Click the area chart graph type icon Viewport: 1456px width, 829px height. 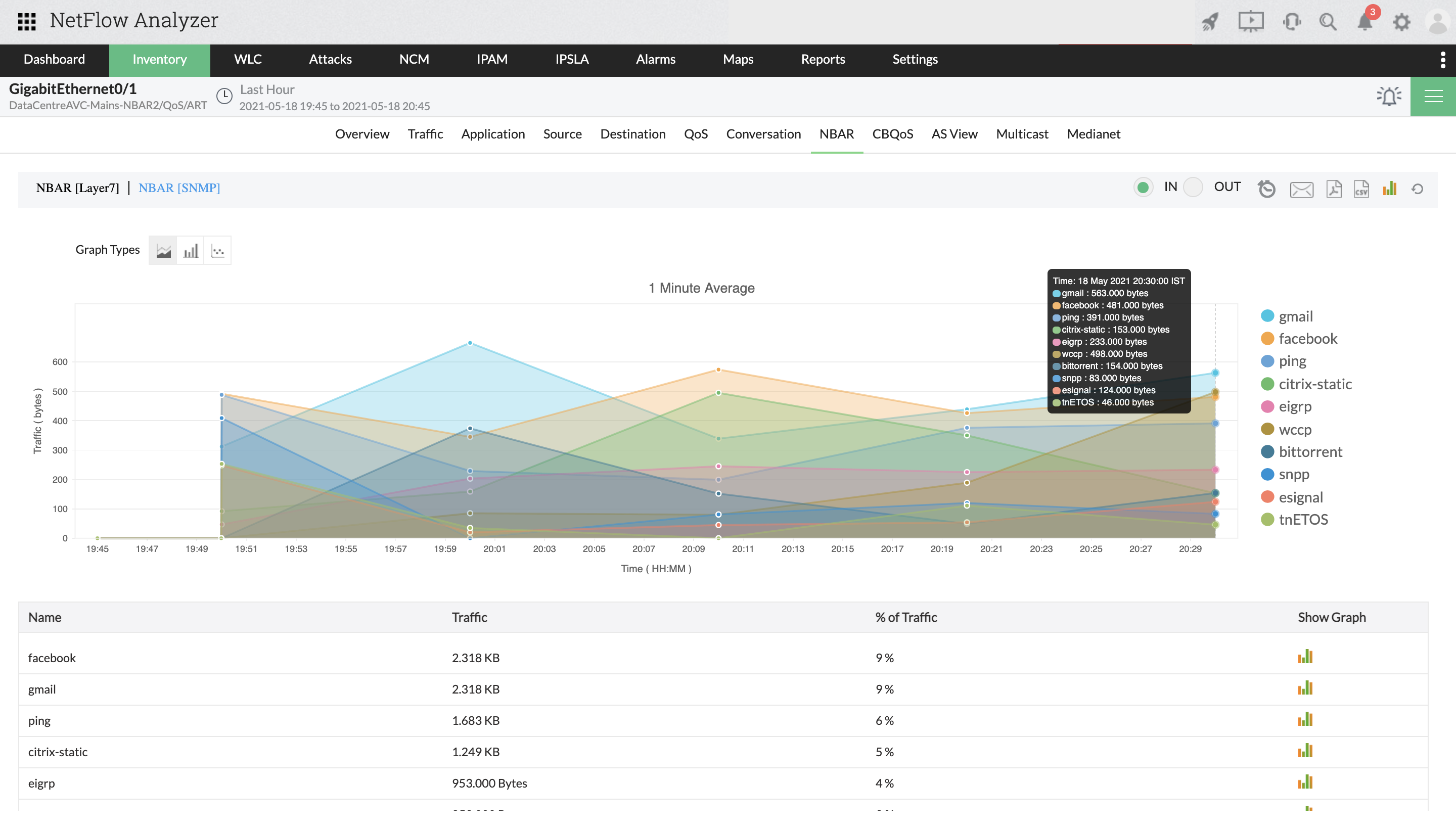[x=163, y=250]
